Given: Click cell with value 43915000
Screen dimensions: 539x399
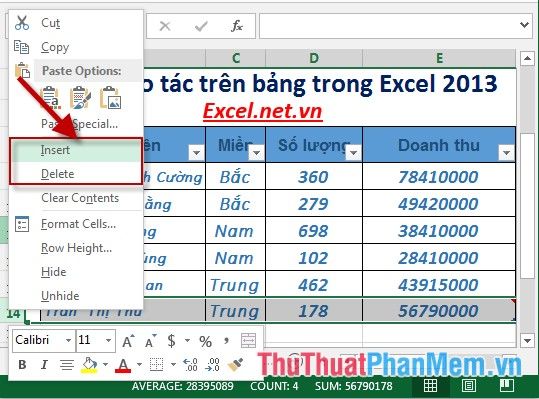Looking at the screenshot, I should tap(439, 285).
